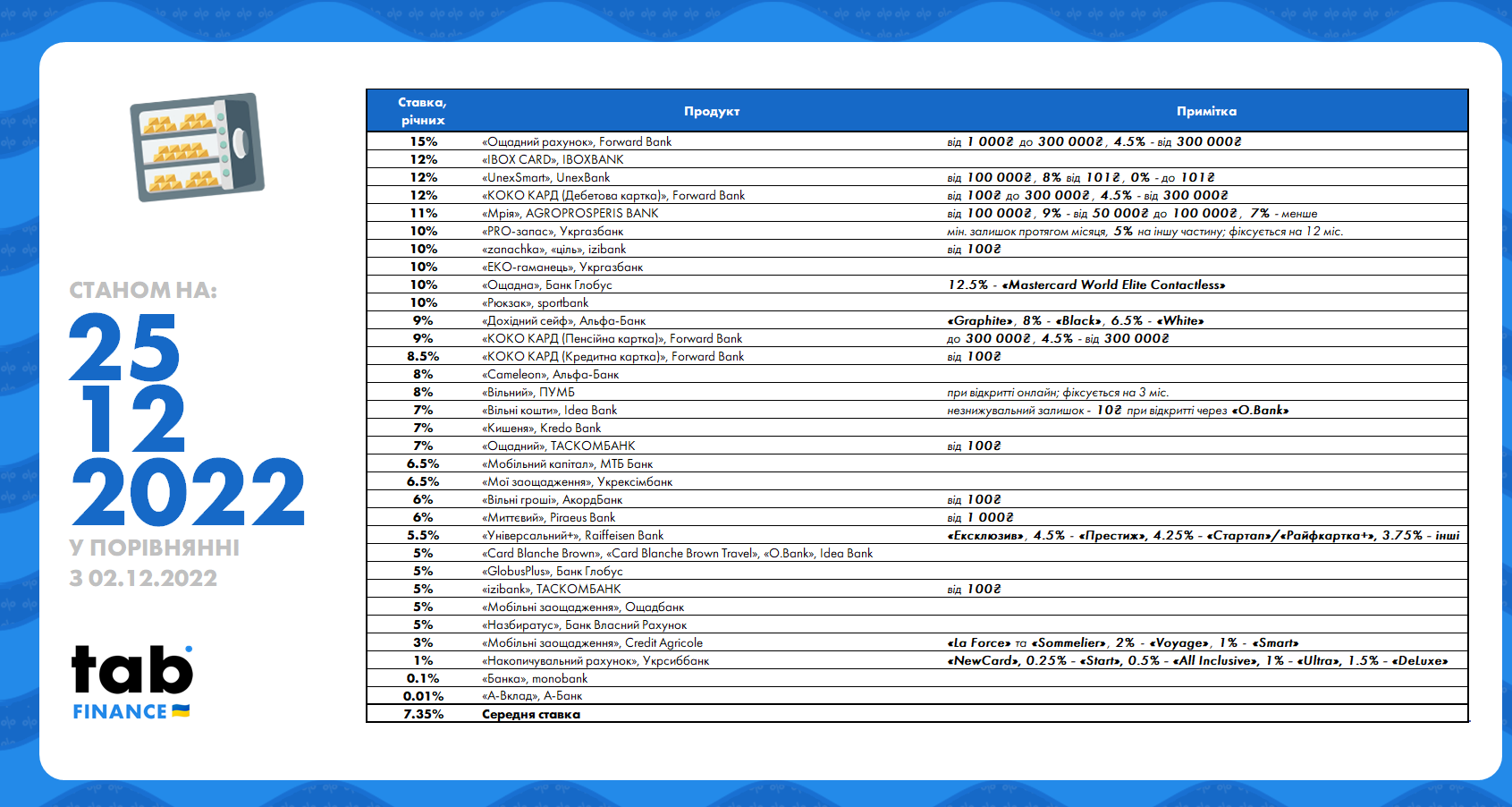Select the 15% rate cell
Screen dimensions: 1512x807
point(424,141)
